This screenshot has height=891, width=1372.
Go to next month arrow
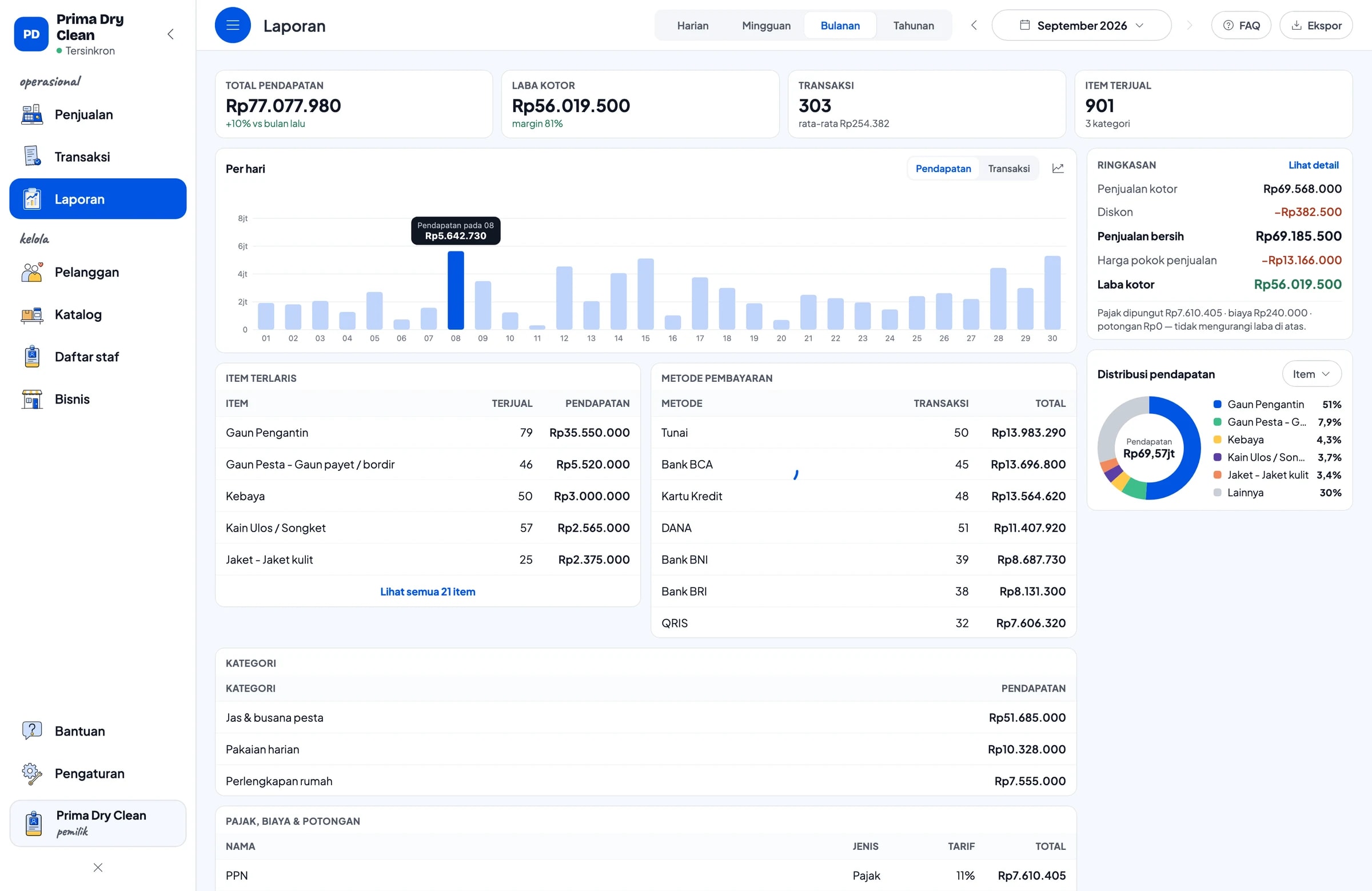[1189, 25]
